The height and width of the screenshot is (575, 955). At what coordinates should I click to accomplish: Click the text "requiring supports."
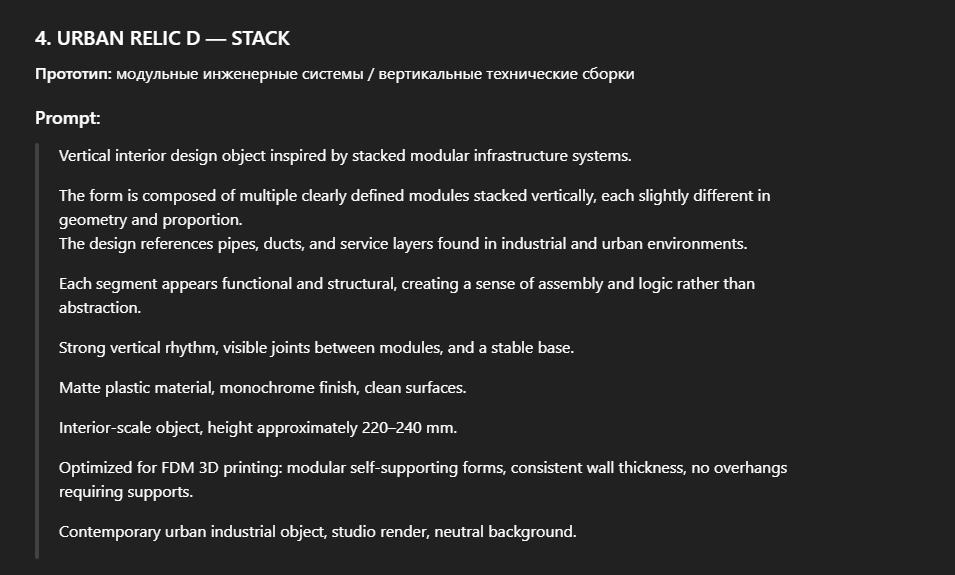pos(126,492)
